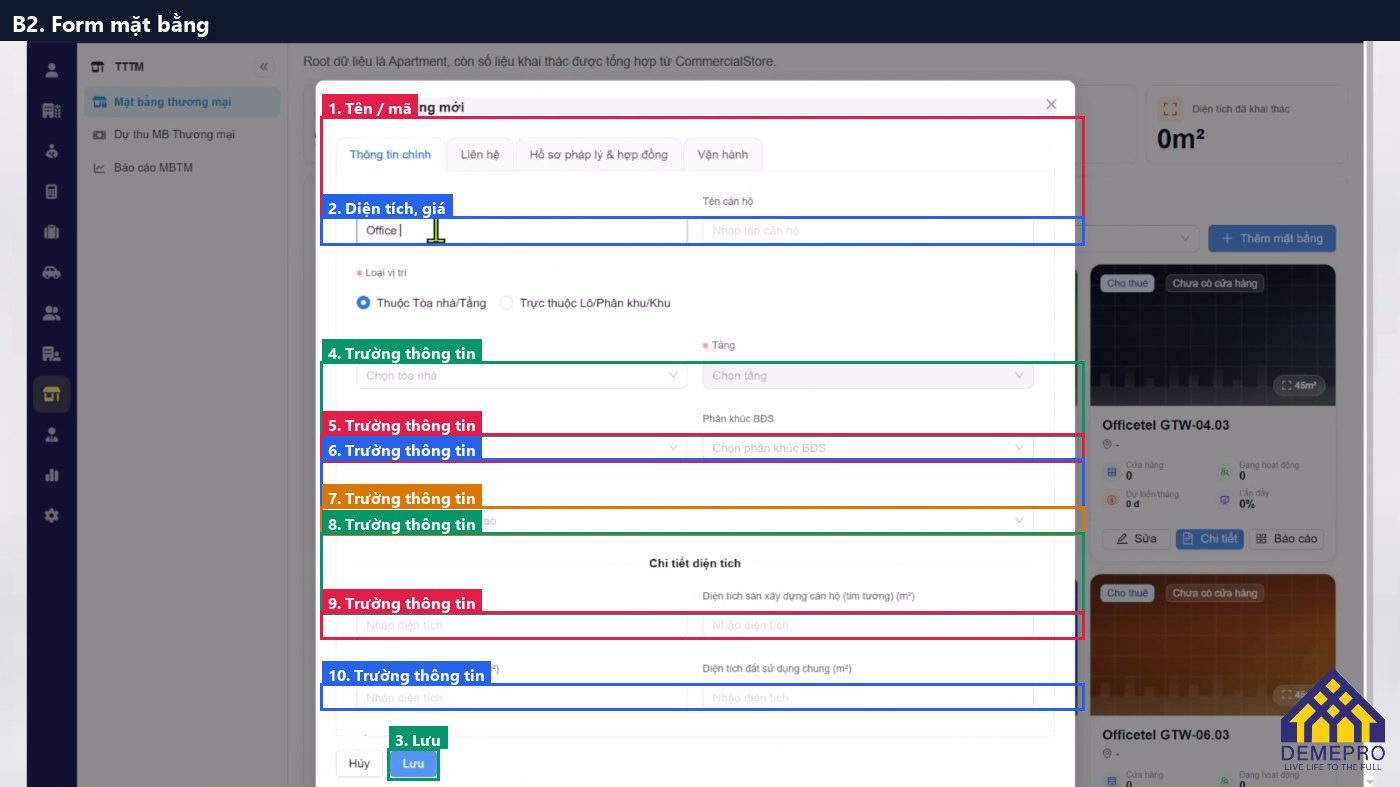Click Chưa có cửa hàng tag on Officetel GTW-04.03
This screenshot has height=787, width=1400.
(1215, 283)
